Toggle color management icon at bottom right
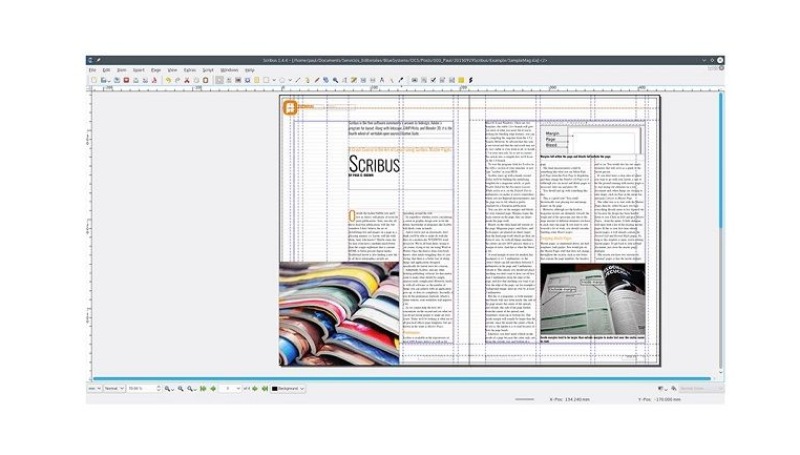This screenshot has width=800, height=455. point(661,389)
